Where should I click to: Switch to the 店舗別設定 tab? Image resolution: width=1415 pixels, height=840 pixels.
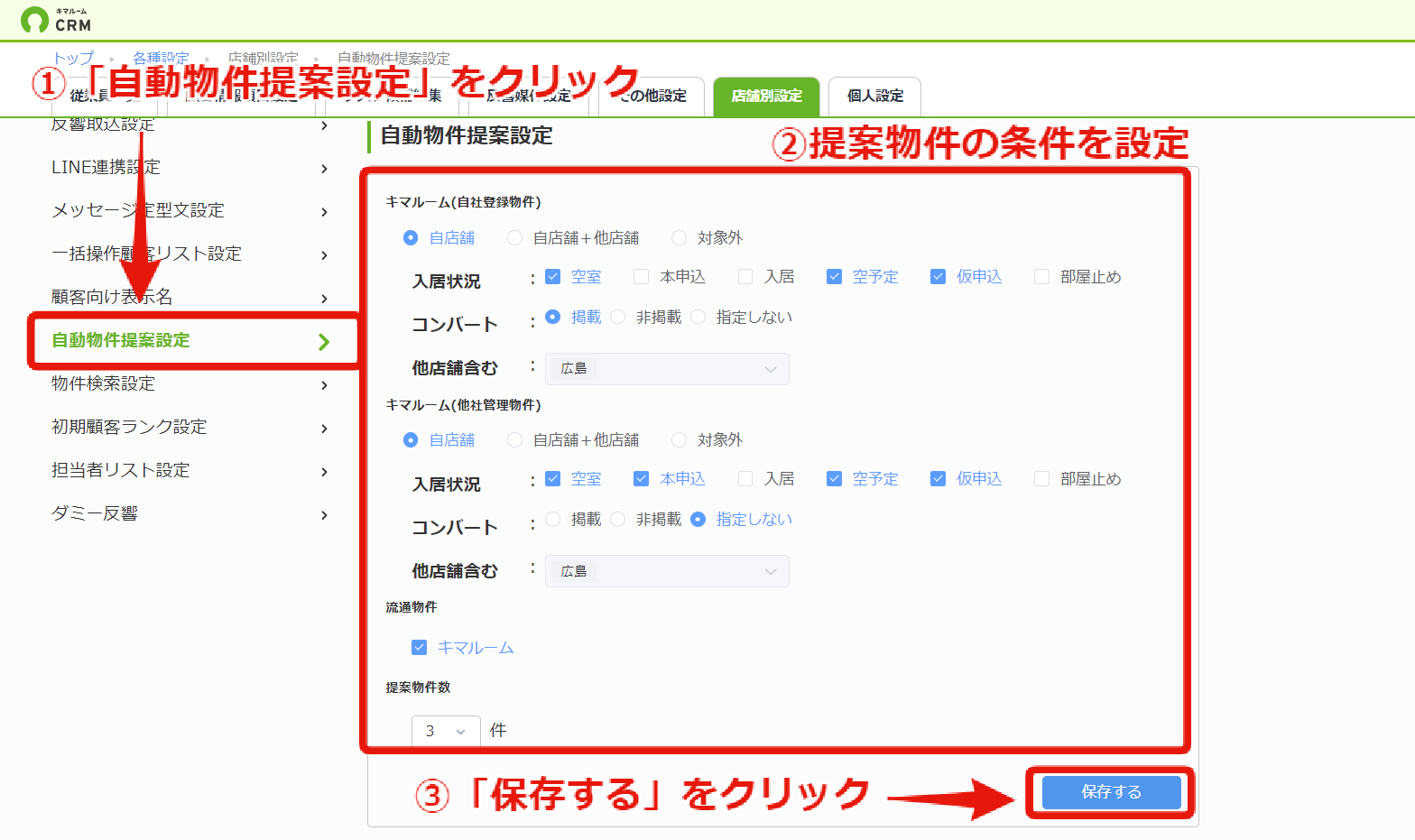tap(766, 96)
